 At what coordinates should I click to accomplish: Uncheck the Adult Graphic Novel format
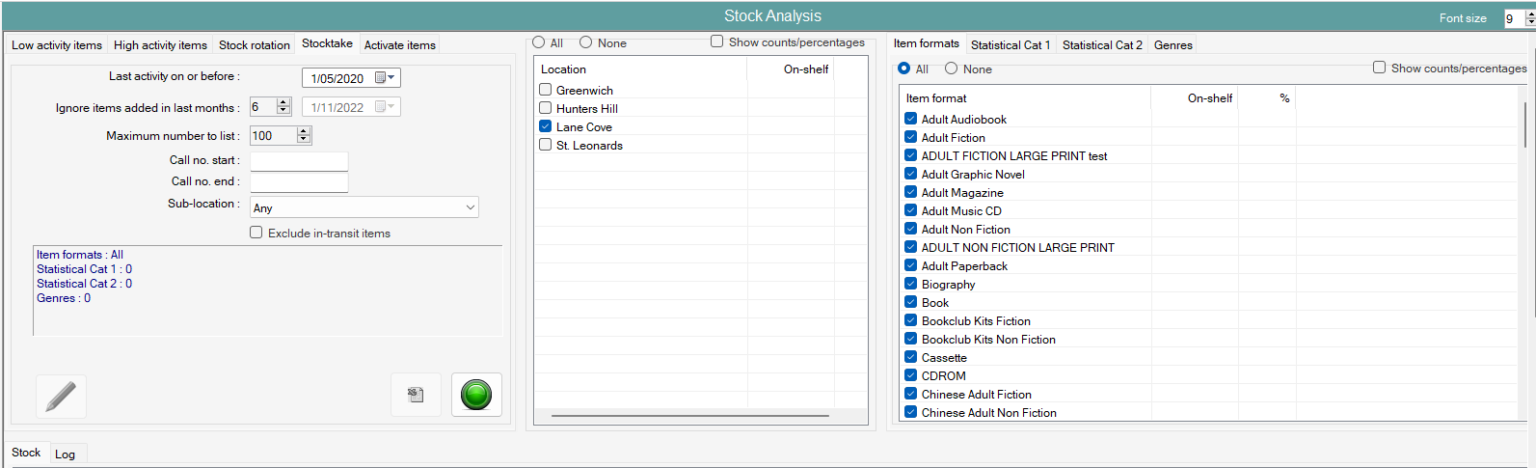tap(911, 174)
